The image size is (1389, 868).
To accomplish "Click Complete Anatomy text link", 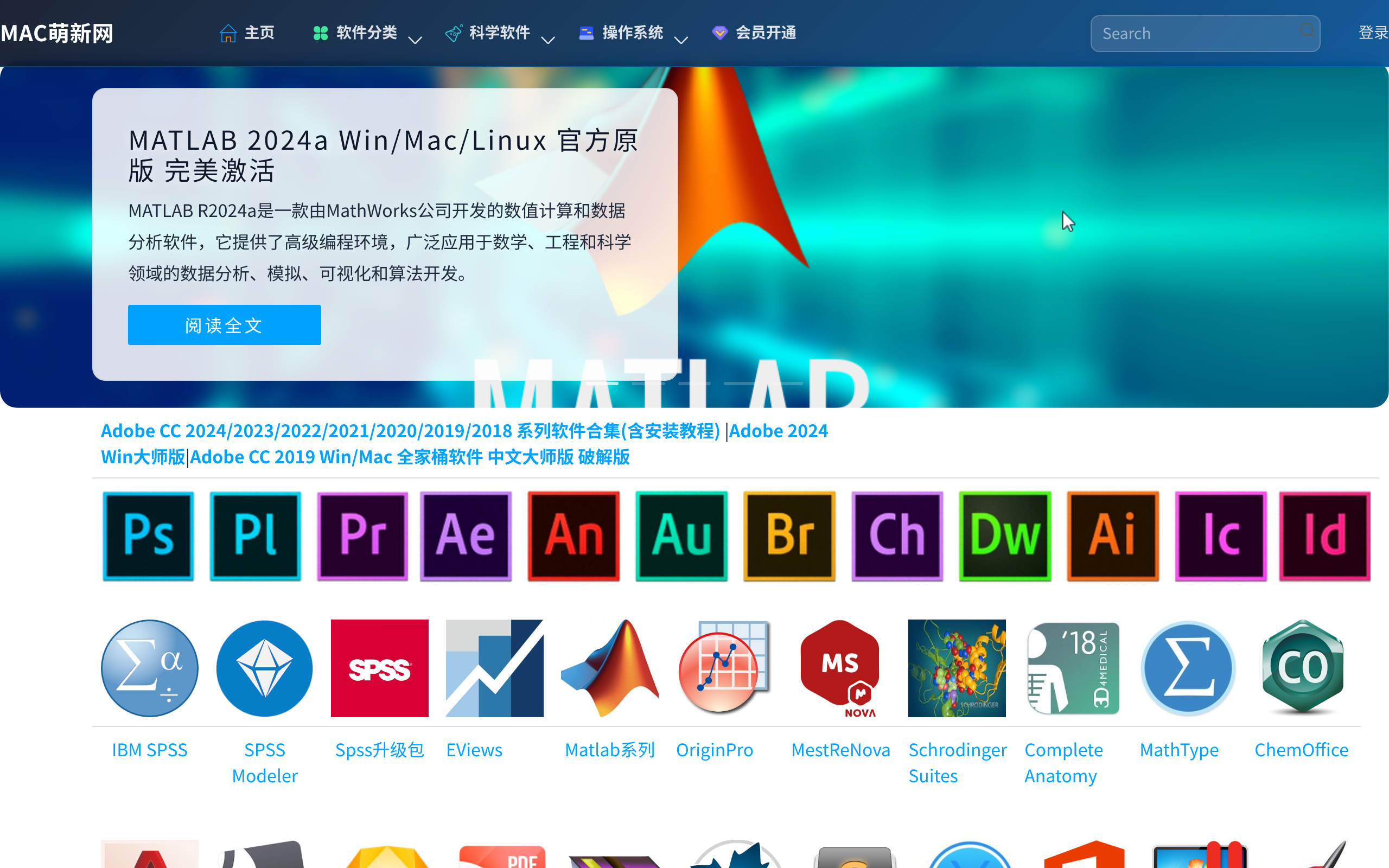I will (x=1063, y=763).
